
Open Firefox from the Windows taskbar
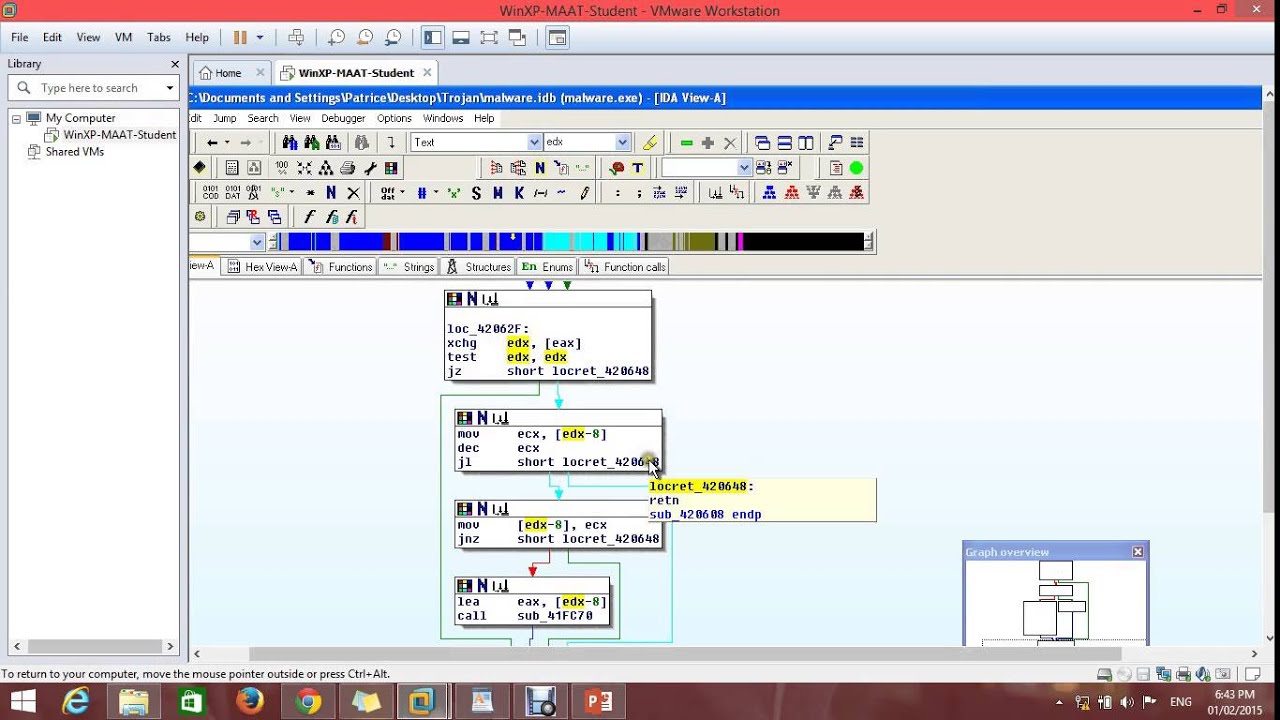(x=250, y=701)
